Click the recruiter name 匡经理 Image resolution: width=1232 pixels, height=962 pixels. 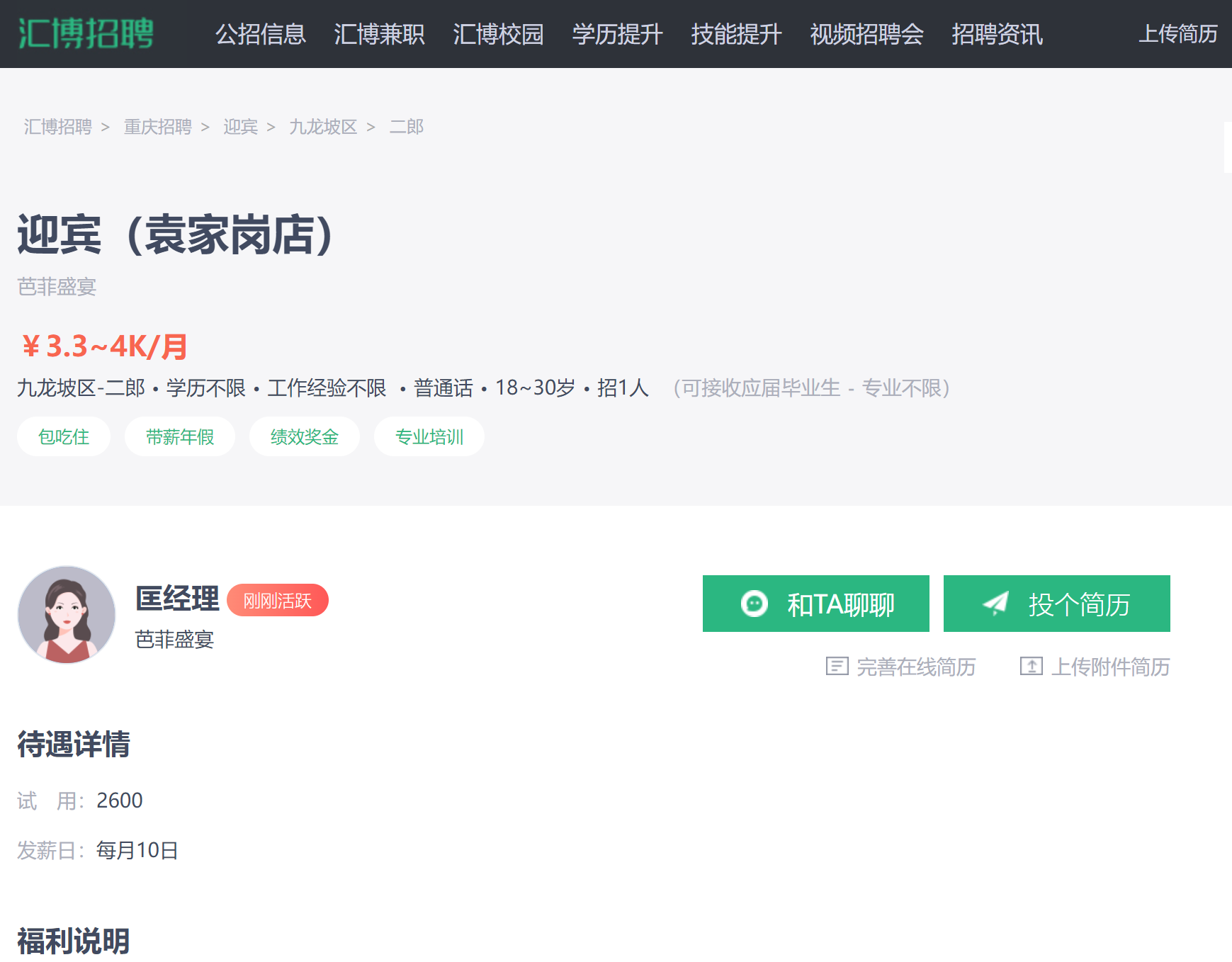[x=177, y=599]
